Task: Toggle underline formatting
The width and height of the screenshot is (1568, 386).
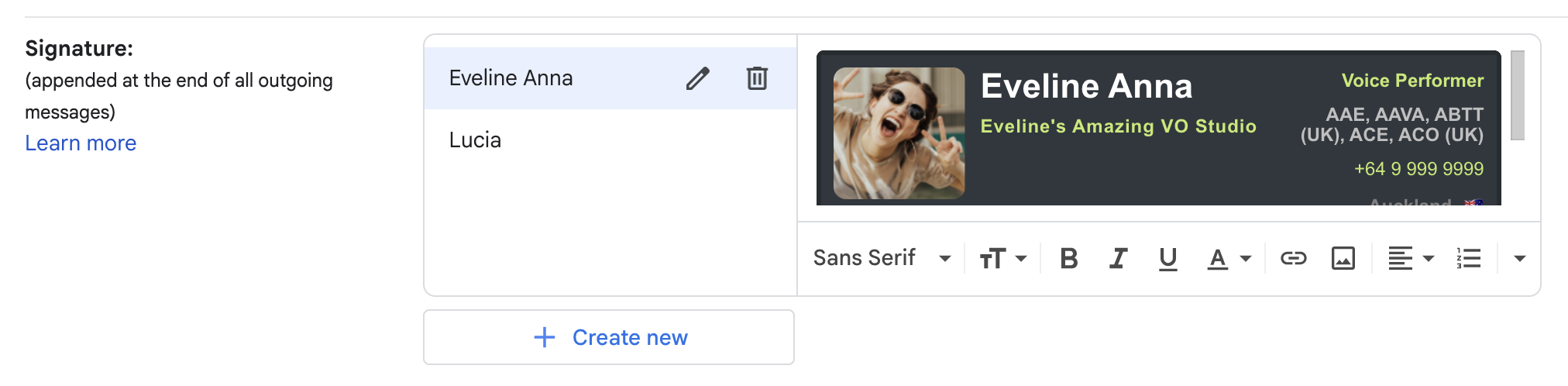Action: (x=1167, y=258)
